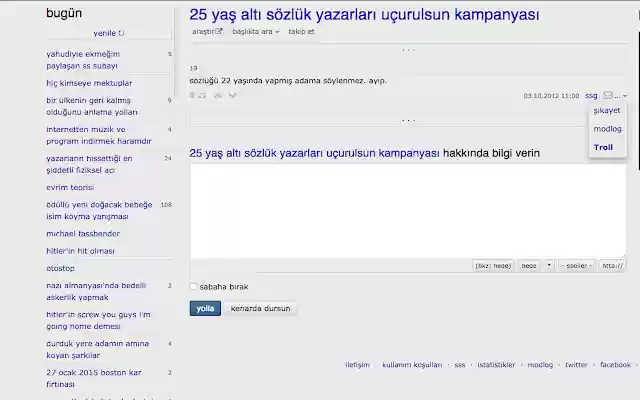Open 'otostop' topic in sidebar
640x400 pixels.
[x=60, y=268]
